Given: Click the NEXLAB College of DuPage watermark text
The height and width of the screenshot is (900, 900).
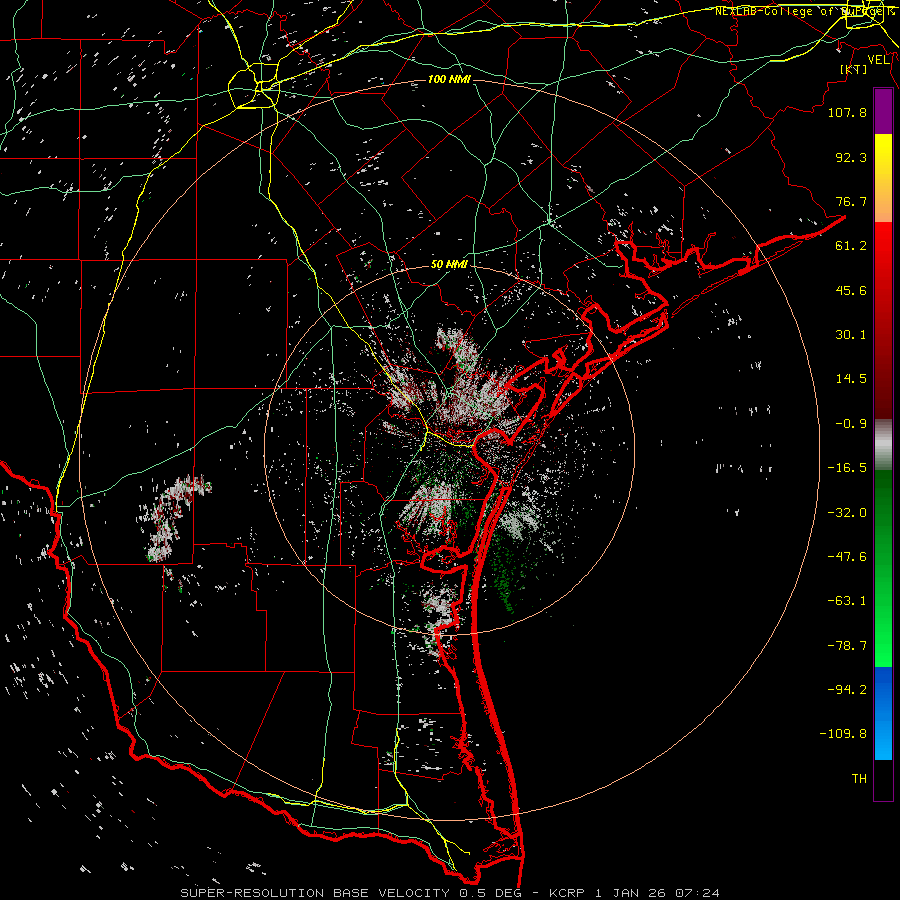Looking at the screenshot, I should (805, 11).
